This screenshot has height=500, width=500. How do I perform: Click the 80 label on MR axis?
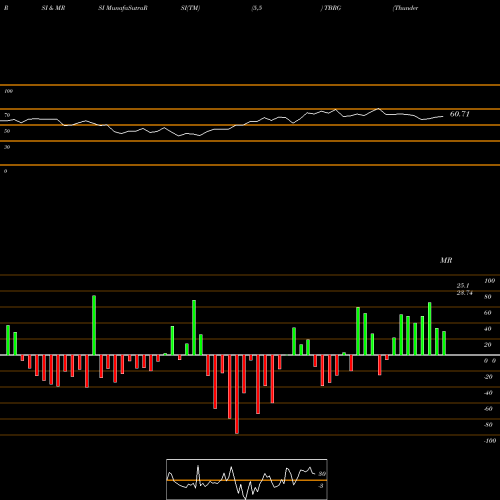tap(488, 297)
